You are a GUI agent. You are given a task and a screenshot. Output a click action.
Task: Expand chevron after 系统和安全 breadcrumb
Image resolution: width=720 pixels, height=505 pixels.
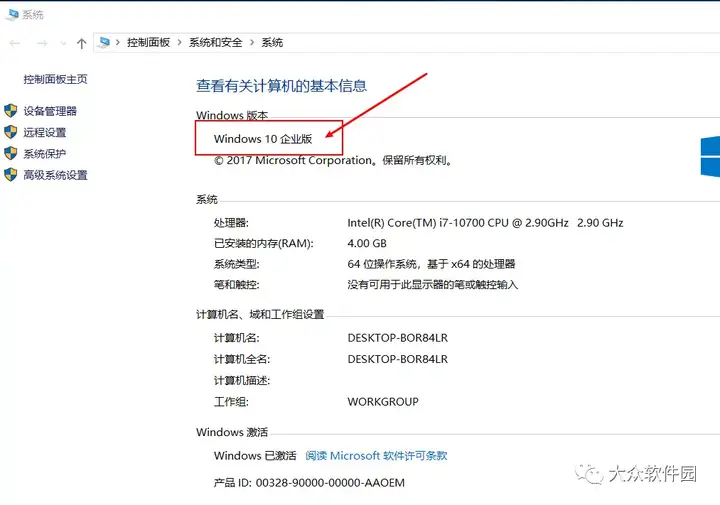252,43
